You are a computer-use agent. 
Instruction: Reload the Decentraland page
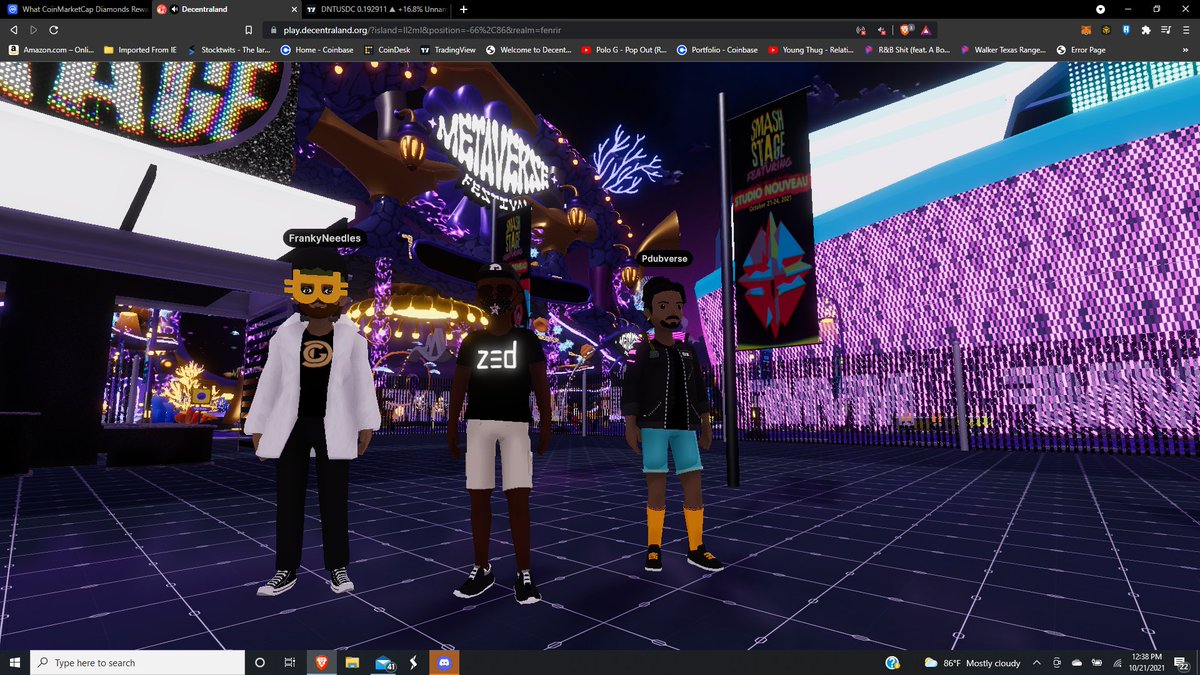click(54, 30)
